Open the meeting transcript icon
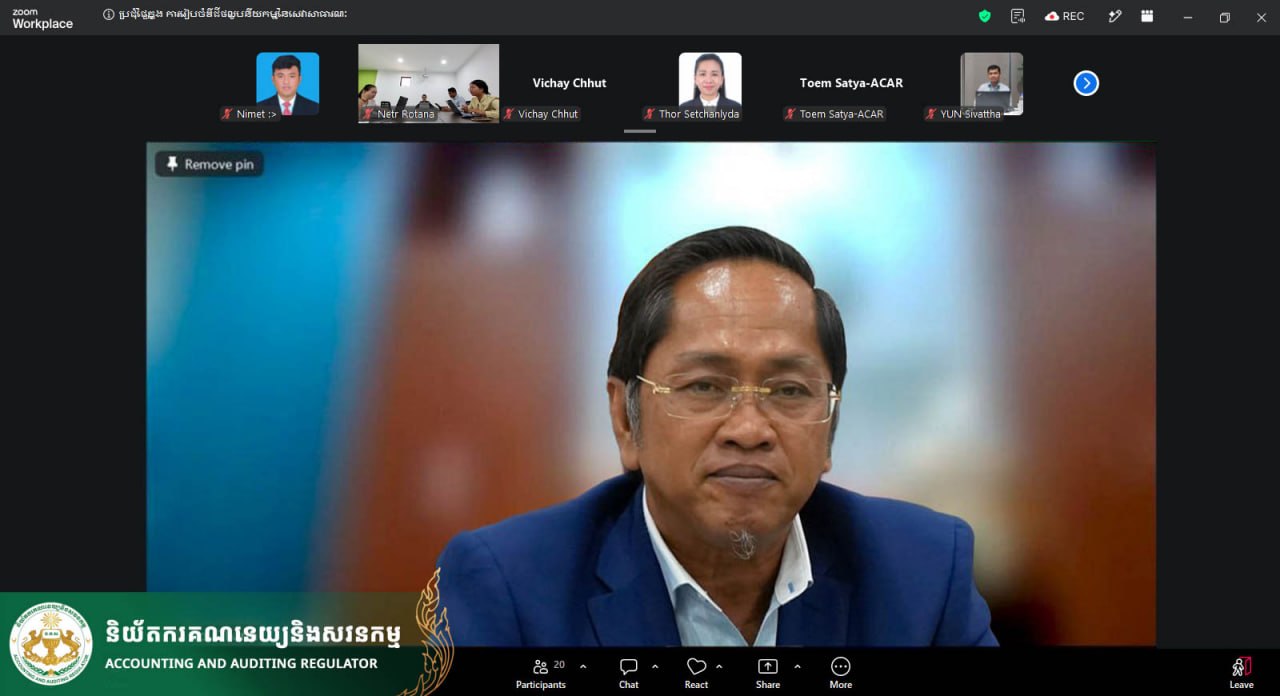 point(1018,16)
